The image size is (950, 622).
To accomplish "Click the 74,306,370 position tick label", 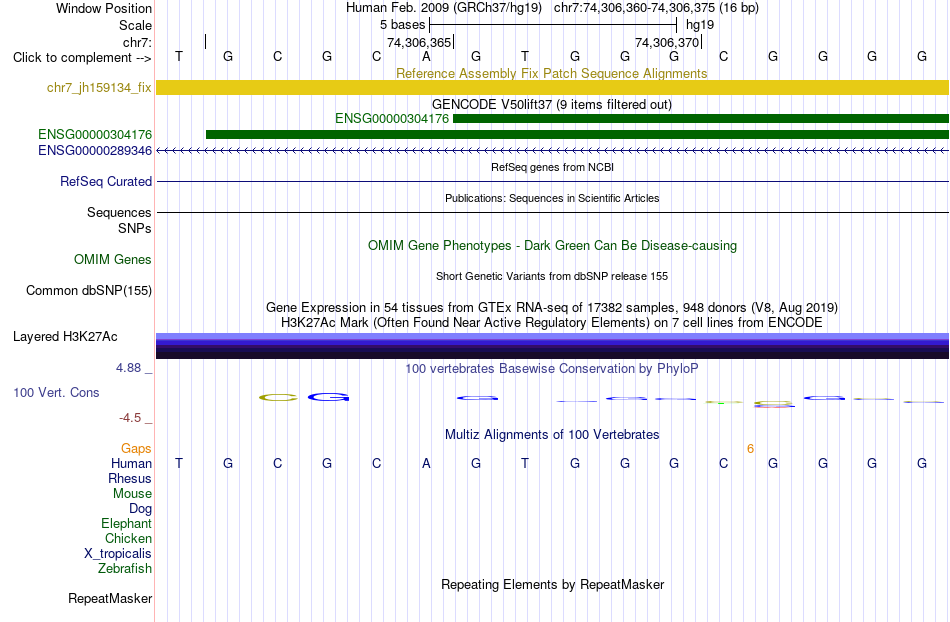I will (667, 42).
